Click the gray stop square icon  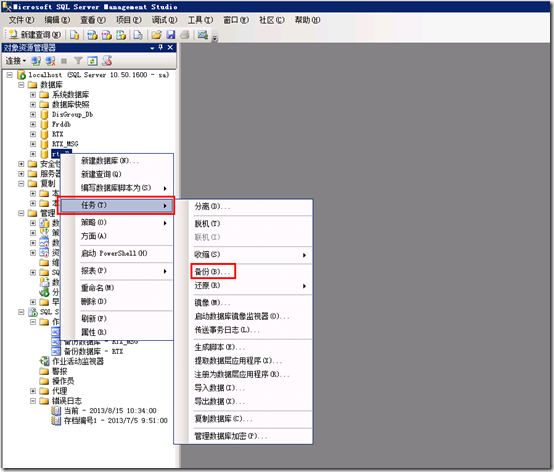pyautogui.click(x=64, y=61)
